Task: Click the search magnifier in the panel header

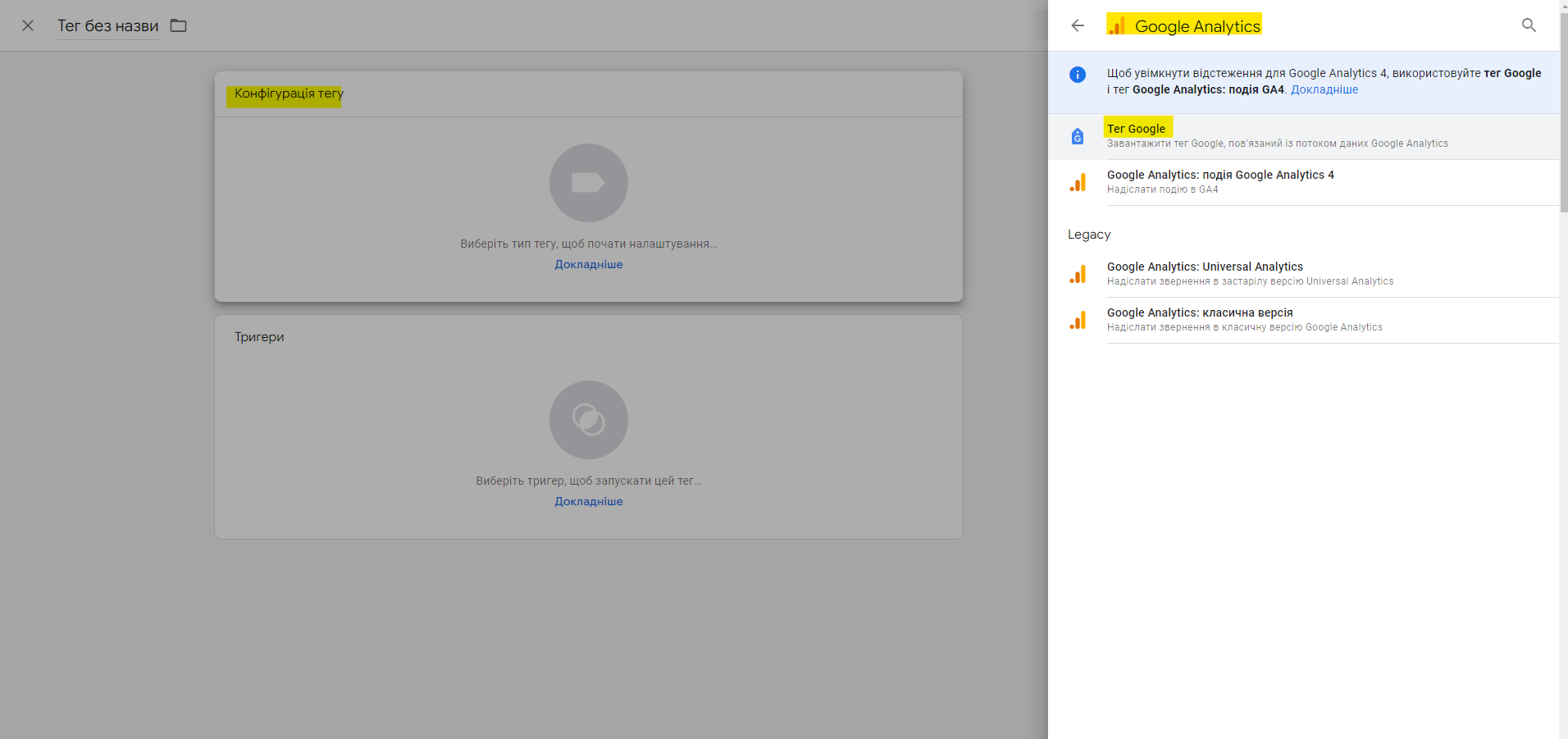Action: pos(1529,25)
